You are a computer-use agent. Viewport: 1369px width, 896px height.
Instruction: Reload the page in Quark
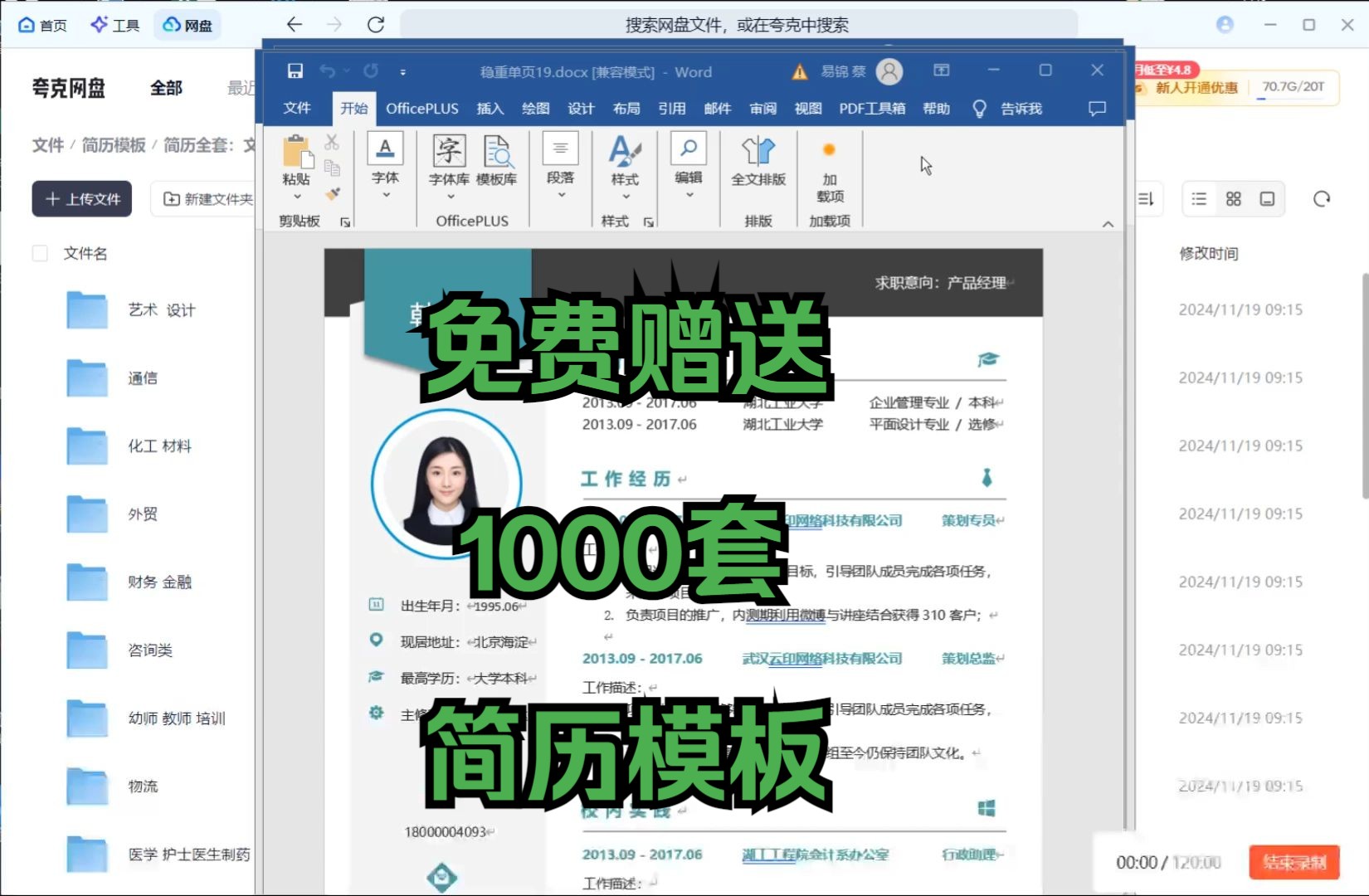pyautogui.click(x=376, y=25)
